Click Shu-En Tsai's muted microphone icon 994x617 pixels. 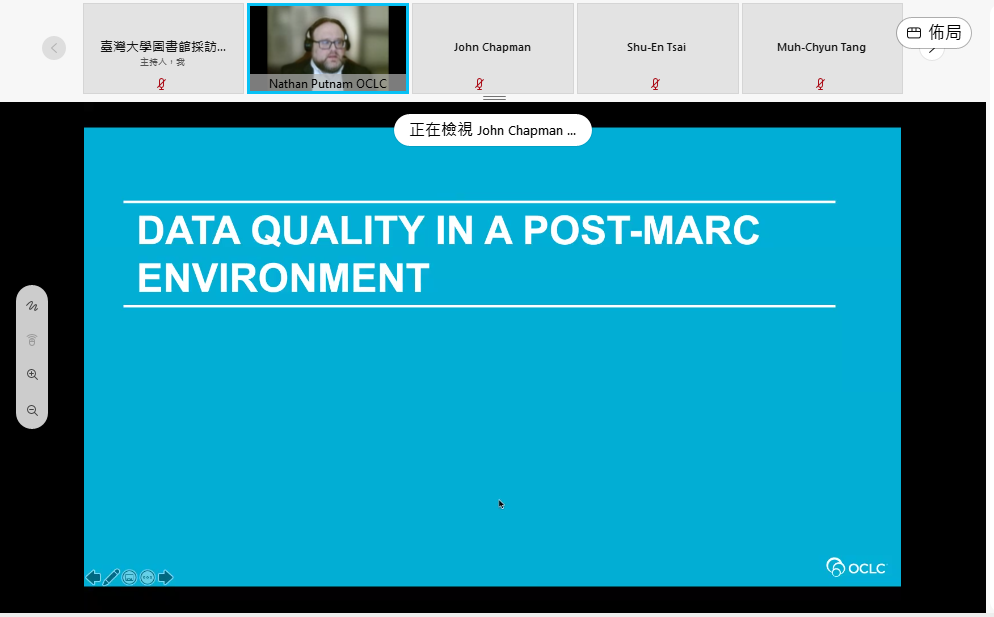[x=656, y=84]
